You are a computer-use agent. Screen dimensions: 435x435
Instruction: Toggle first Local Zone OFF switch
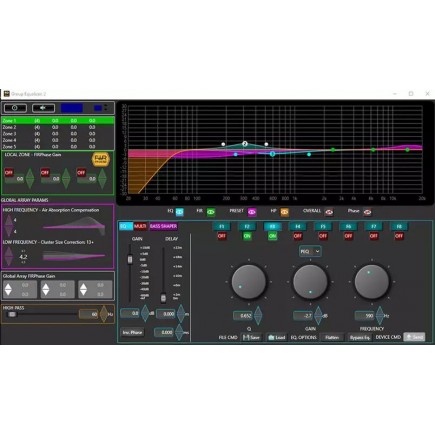[9, 172]
